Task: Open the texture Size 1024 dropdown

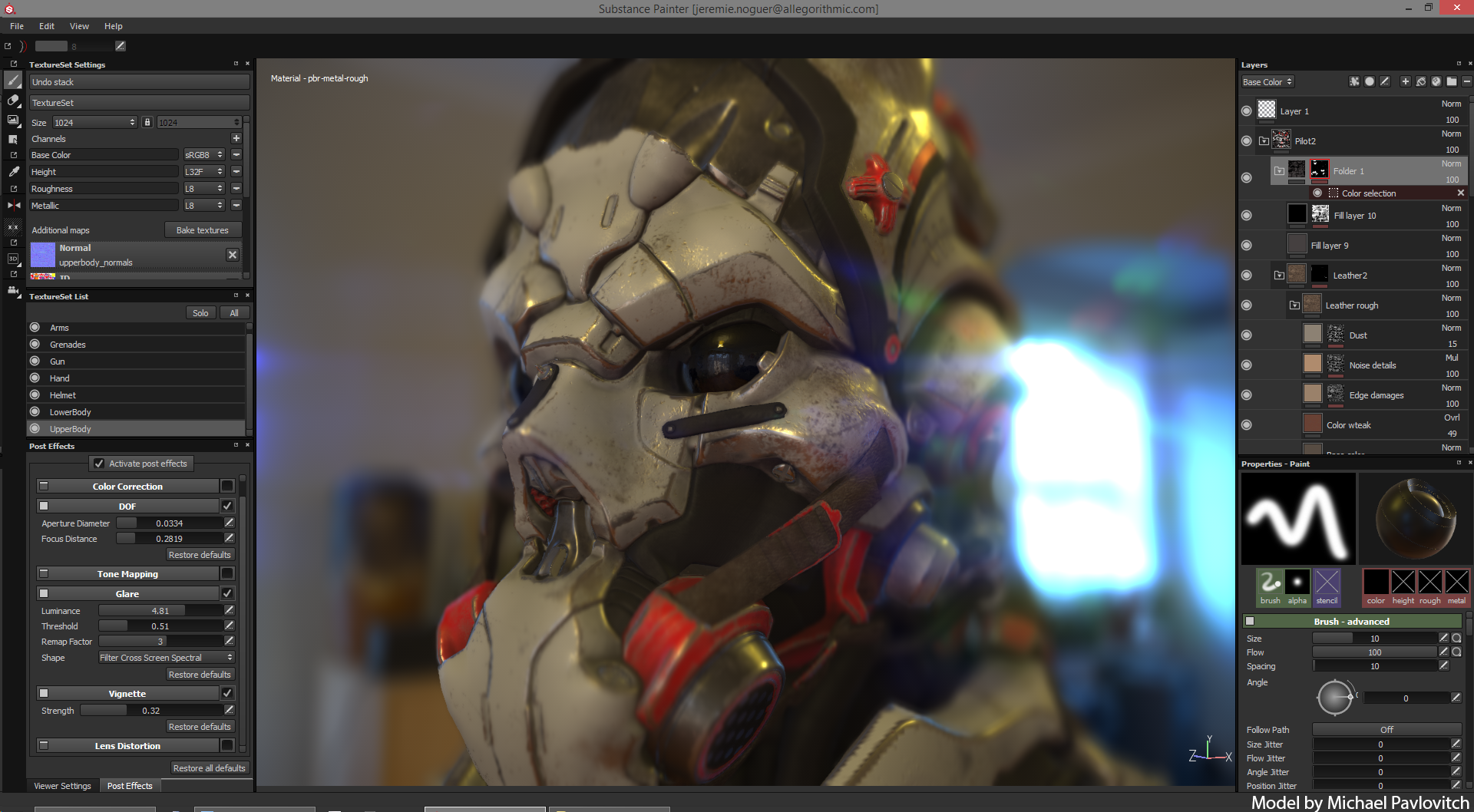Action: coord(94,122)
